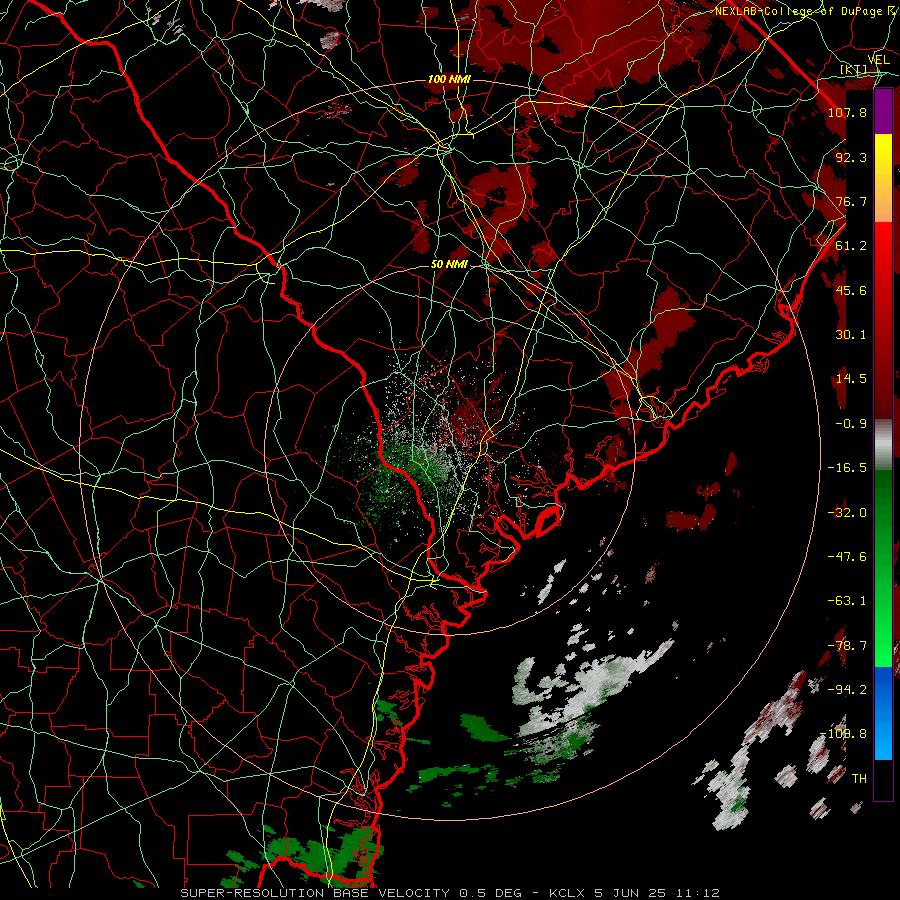Click the 76.7 velocity scale value

coord(851,201)
